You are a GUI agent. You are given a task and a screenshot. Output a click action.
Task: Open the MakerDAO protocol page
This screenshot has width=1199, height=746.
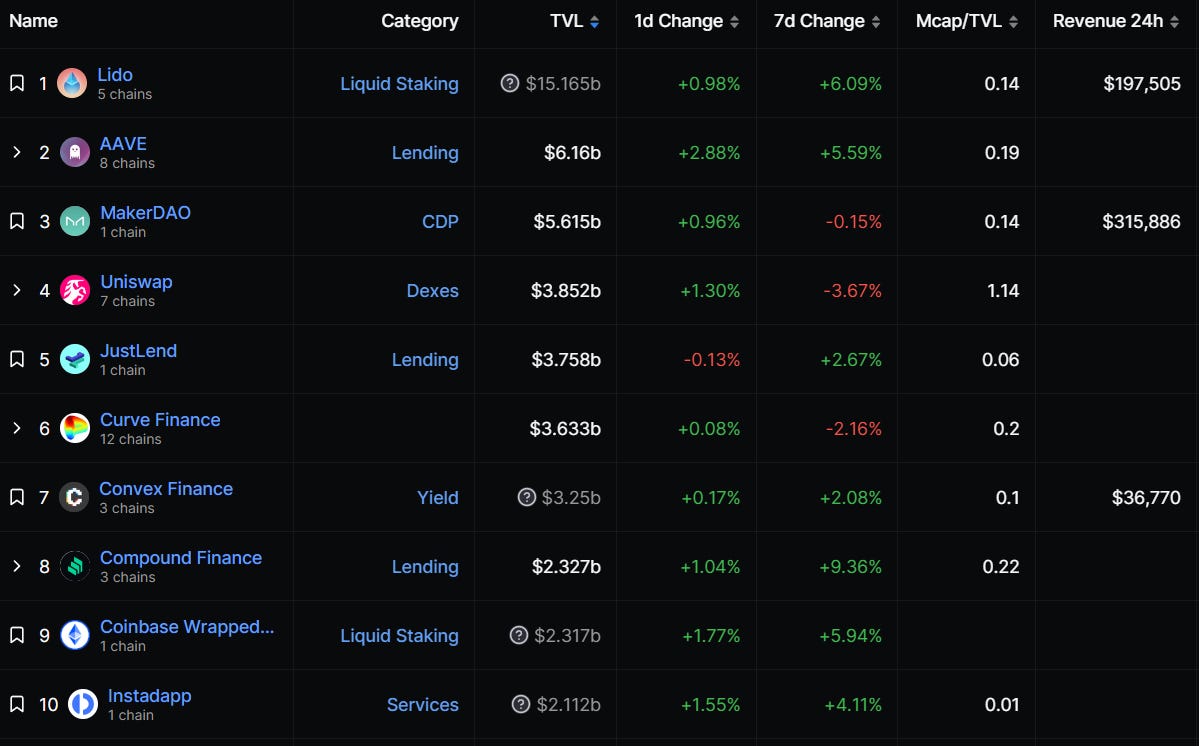(145, 212)
